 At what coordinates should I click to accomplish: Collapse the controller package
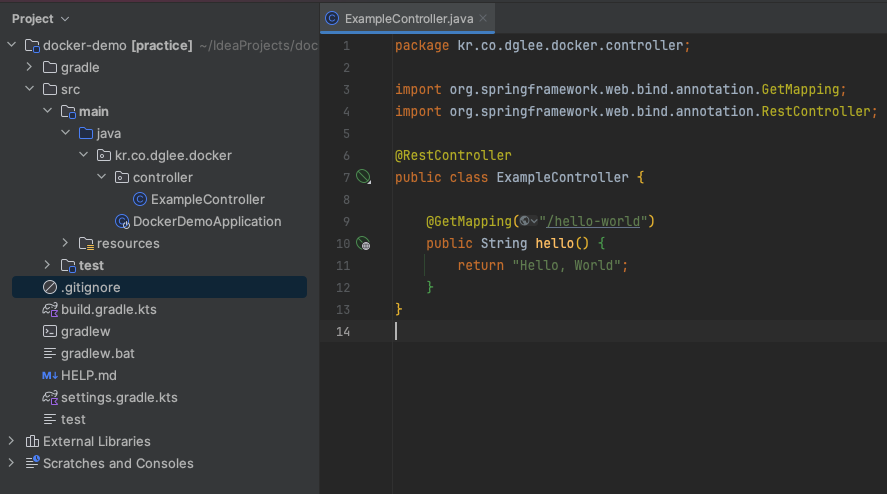point(102,177)
